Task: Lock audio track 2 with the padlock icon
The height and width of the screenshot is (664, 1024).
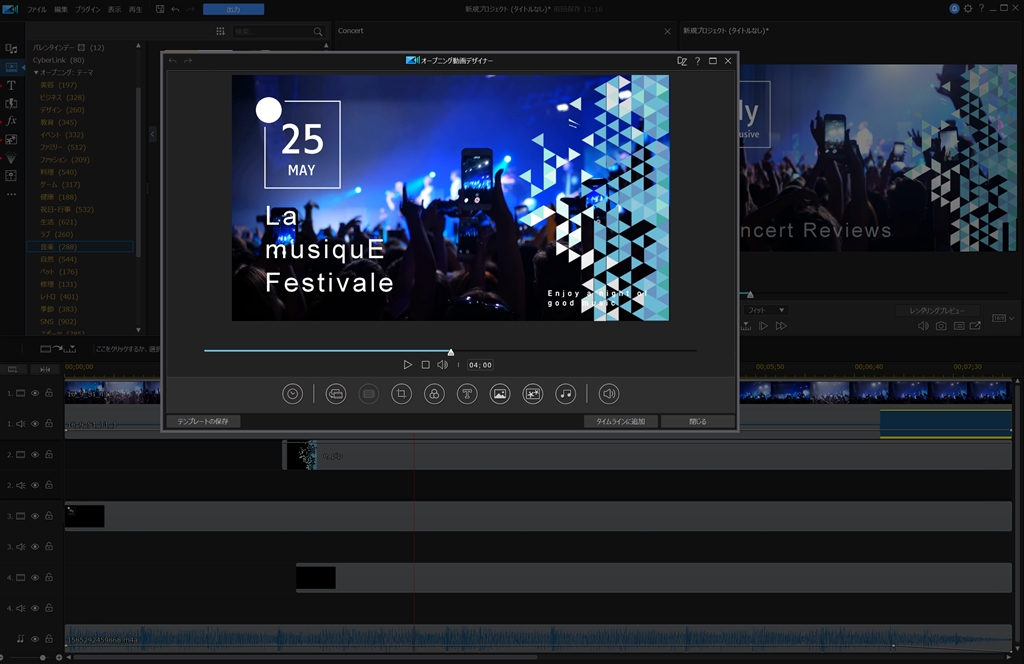Action: point(48,485)
